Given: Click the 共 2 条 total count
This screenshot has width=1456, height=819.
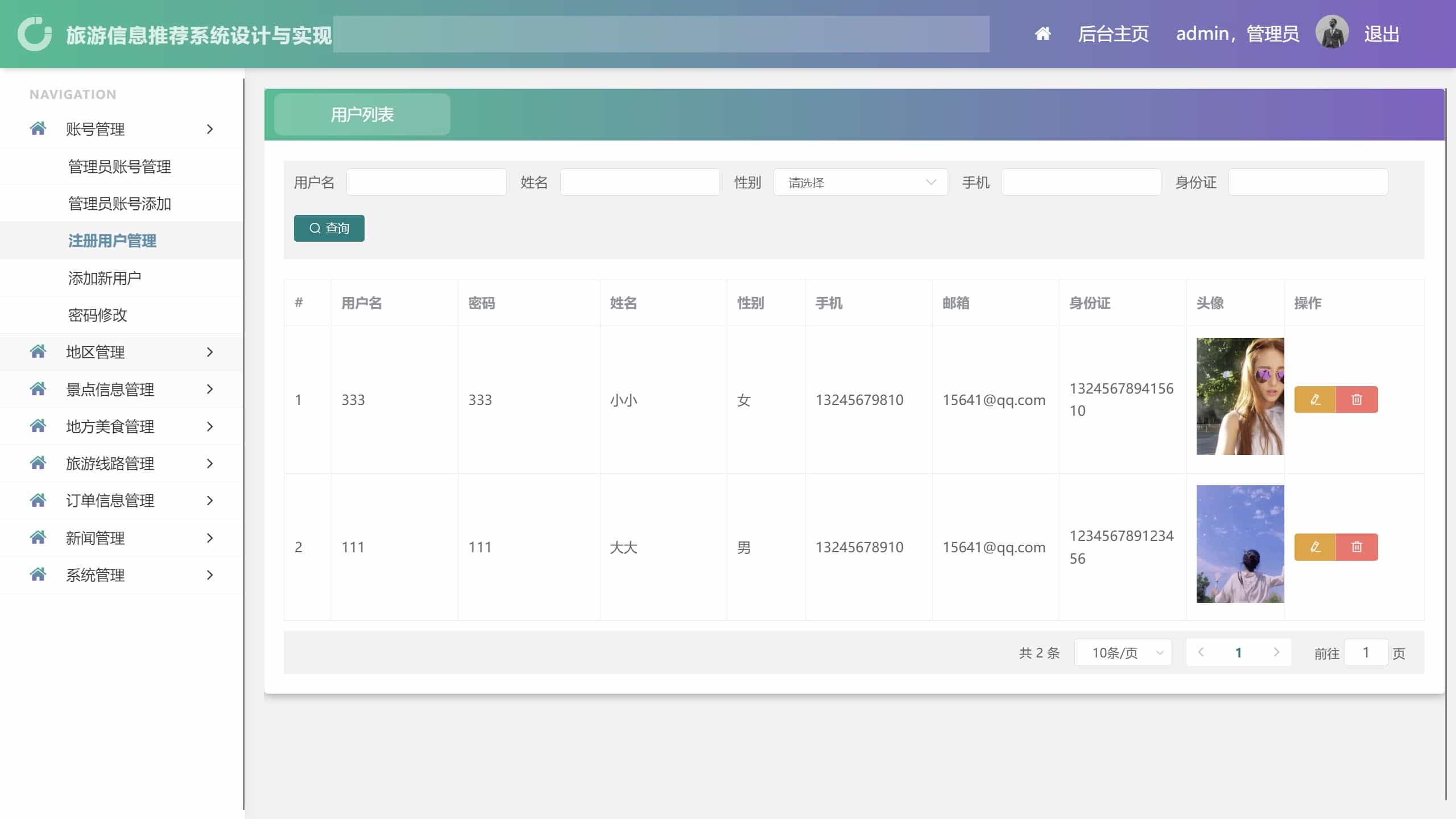Looking at the screenshot, I should coord(1040,653).
